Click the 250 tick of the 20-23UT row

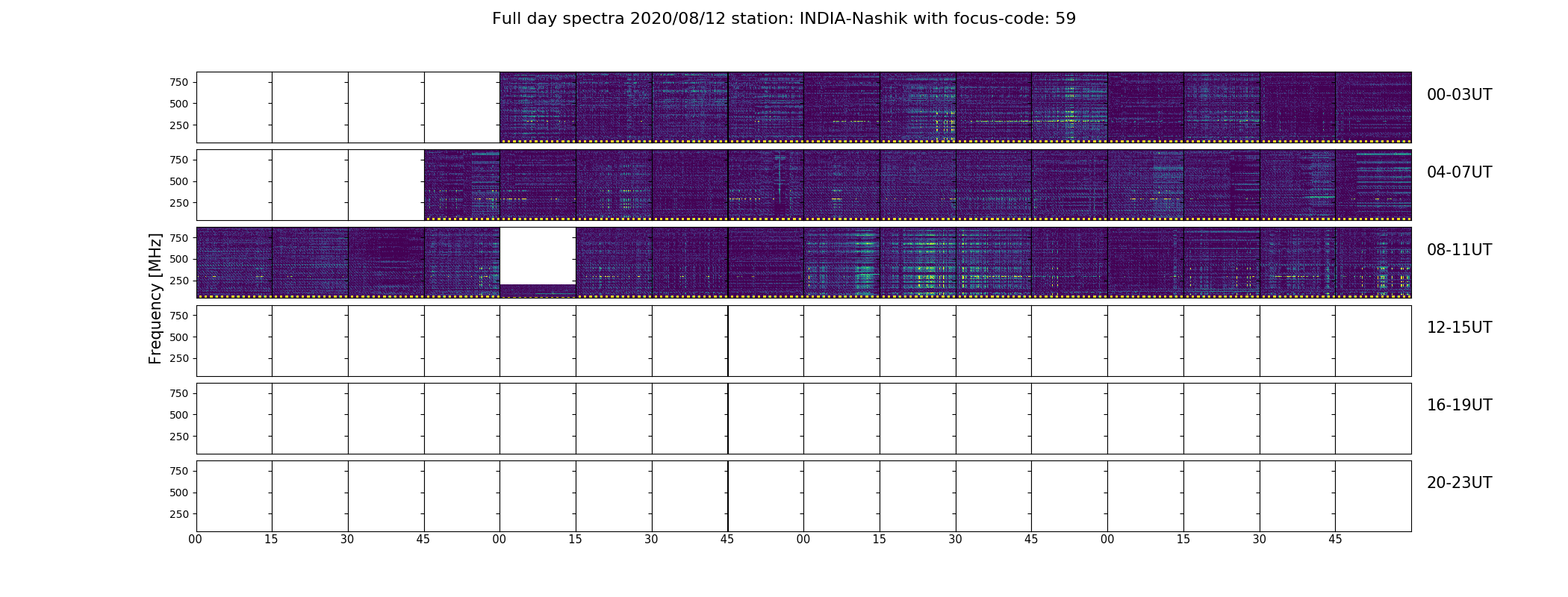[x=179, y=514]
